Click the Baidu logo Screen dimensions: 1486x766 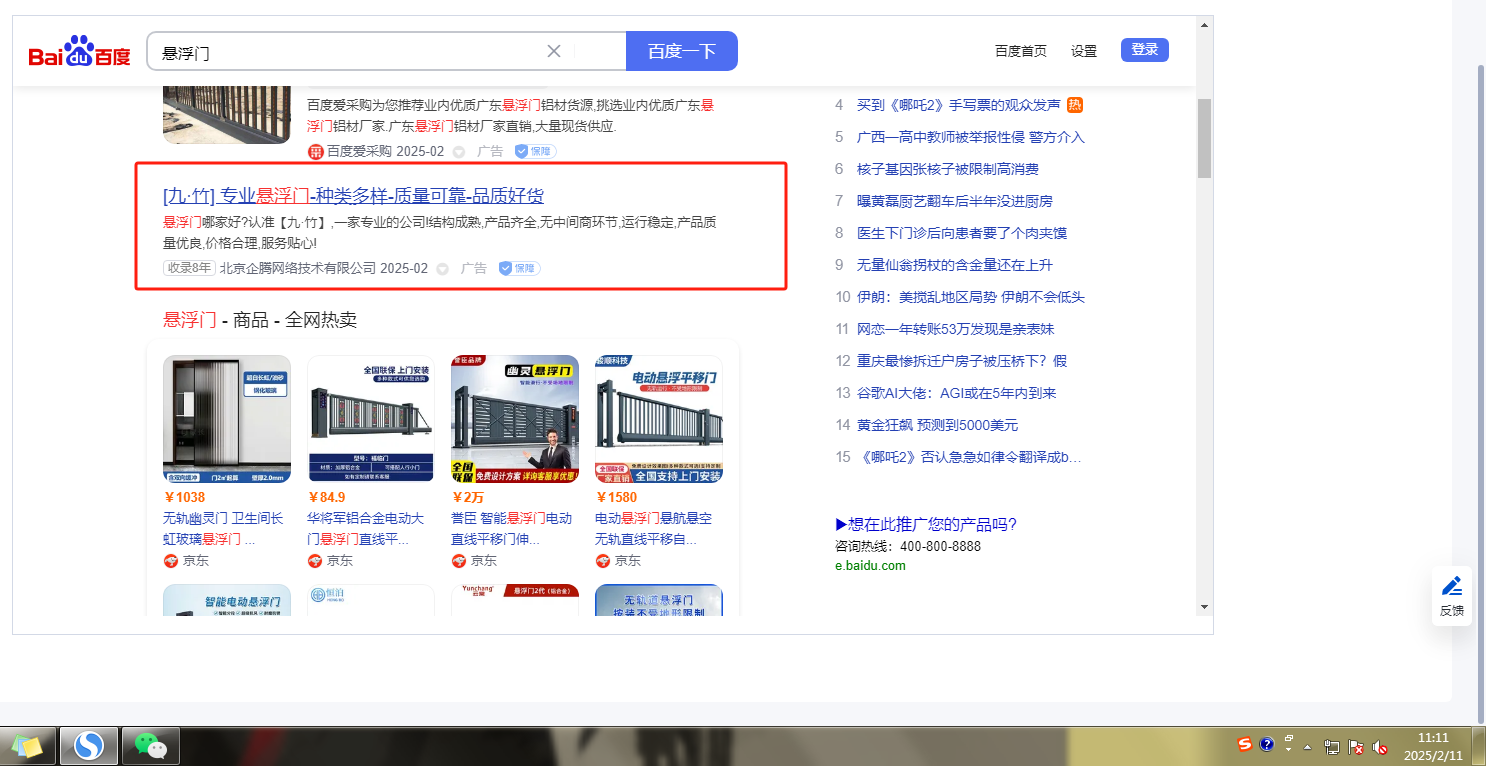(x=79, y=51)
